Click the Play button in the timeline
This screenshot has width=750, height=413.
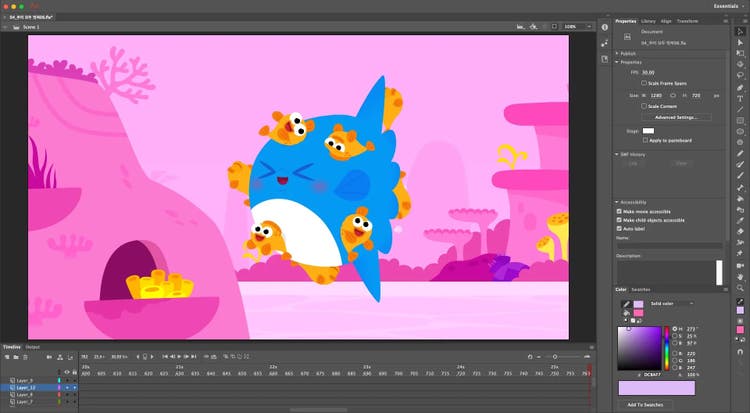click(x=179, y=357)
